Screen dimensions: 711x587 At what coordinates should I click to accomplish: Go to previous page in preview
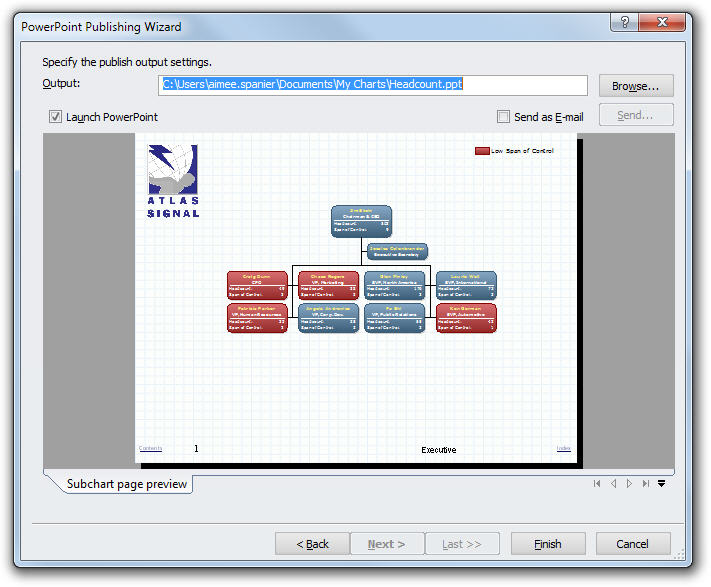pyautogui.click(x=613, y=484)
